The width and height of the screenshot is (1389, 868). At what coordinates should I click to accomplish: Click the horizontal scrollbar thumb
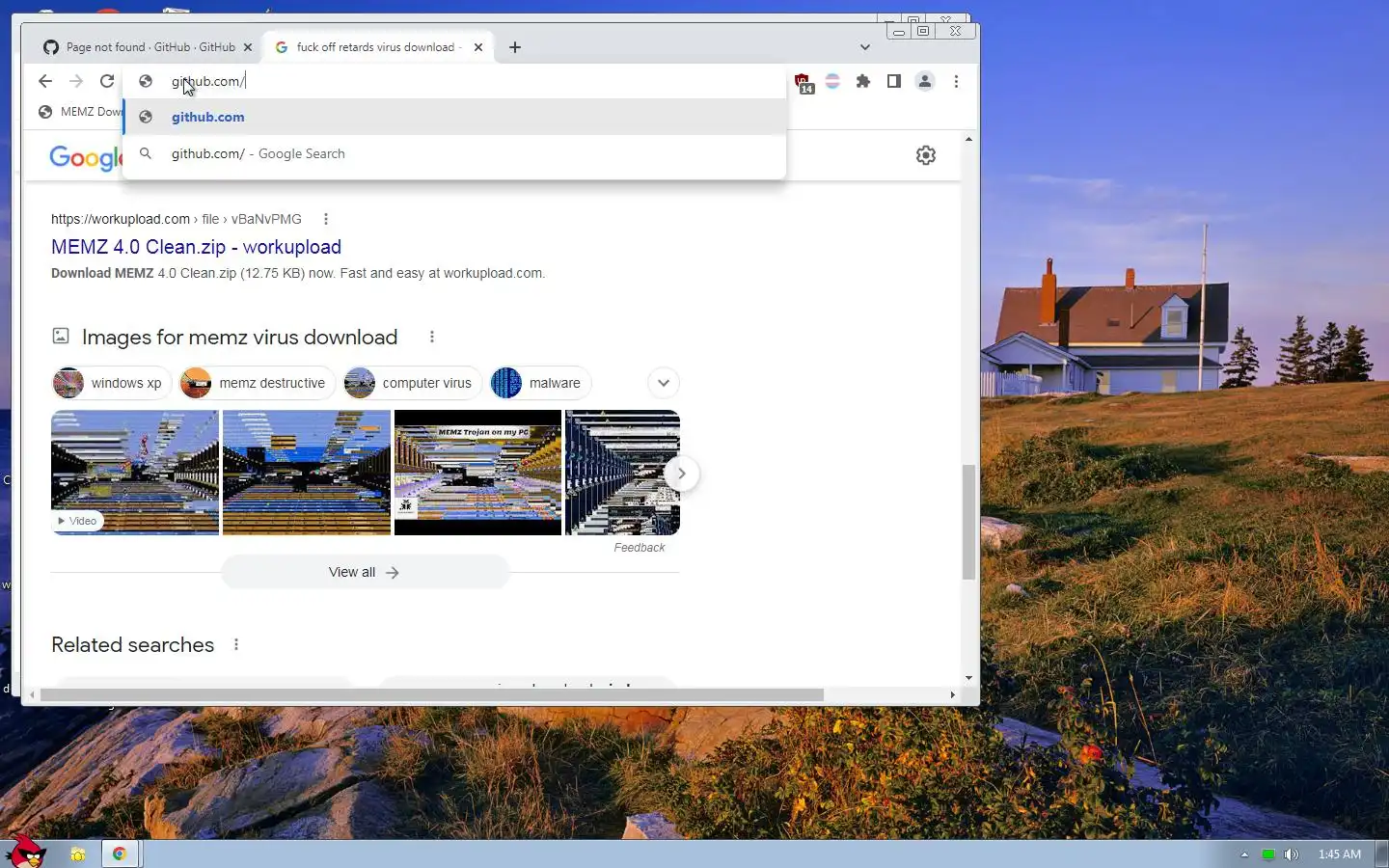pyautogui.click(x=432, y=694)
